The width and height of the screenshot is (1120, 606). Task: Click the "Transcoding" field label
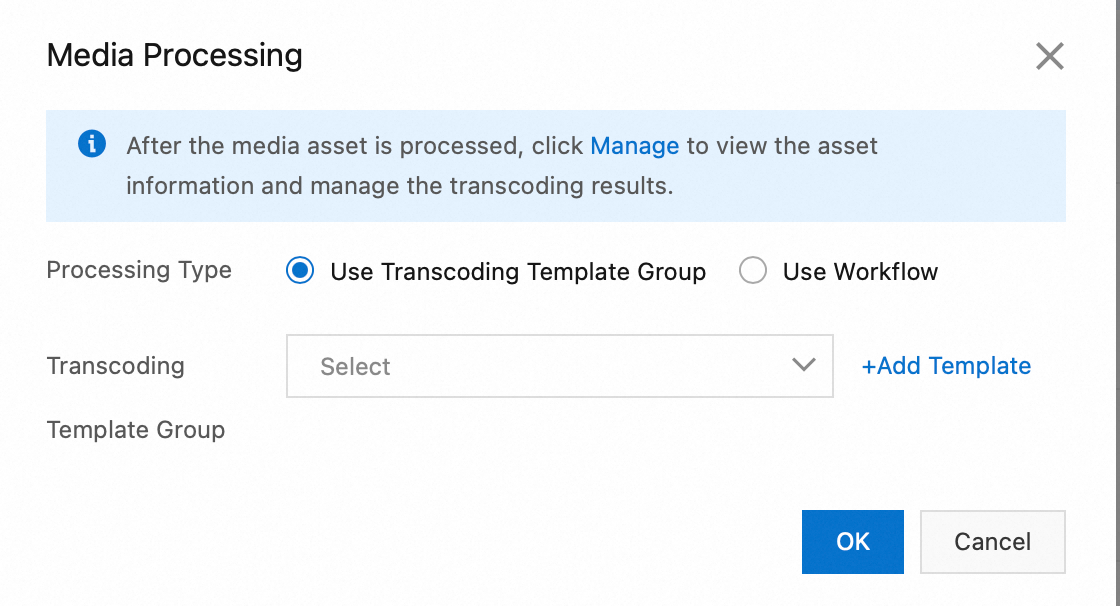pyautogui.click(x=115, y=366)
